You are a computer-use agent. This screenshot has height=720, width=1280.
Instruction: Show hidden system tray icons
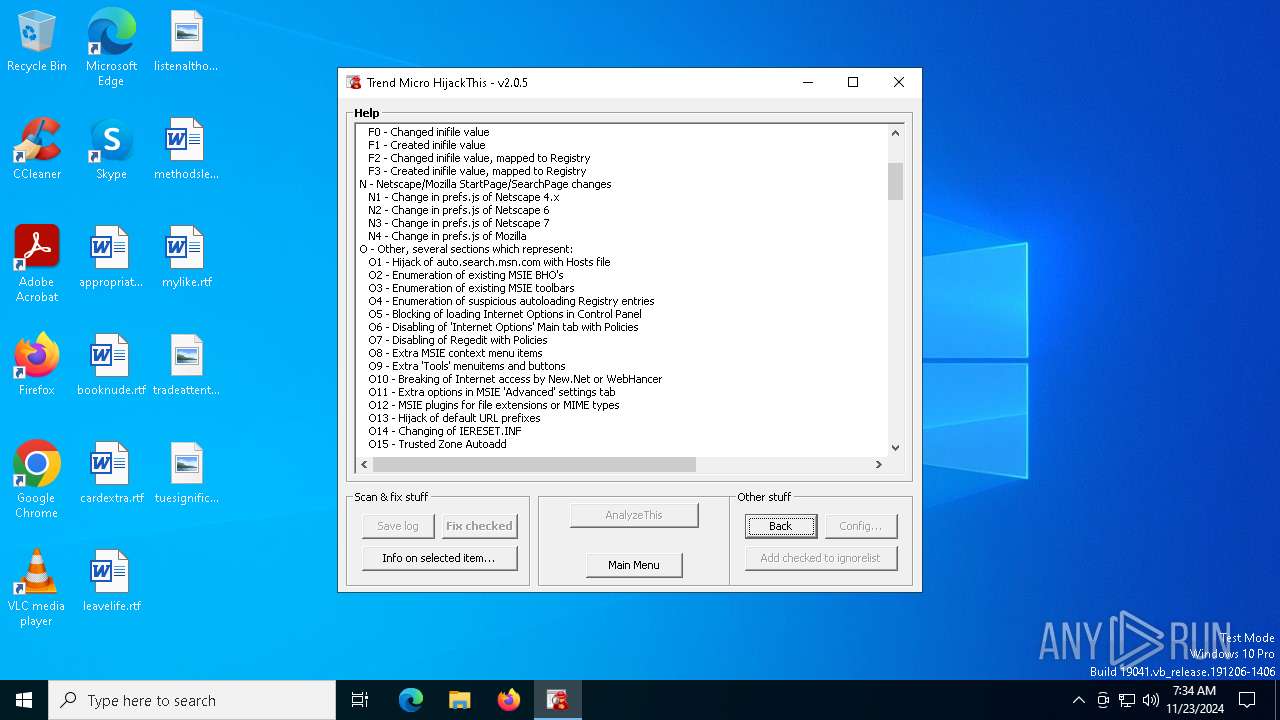point(1078,700)
